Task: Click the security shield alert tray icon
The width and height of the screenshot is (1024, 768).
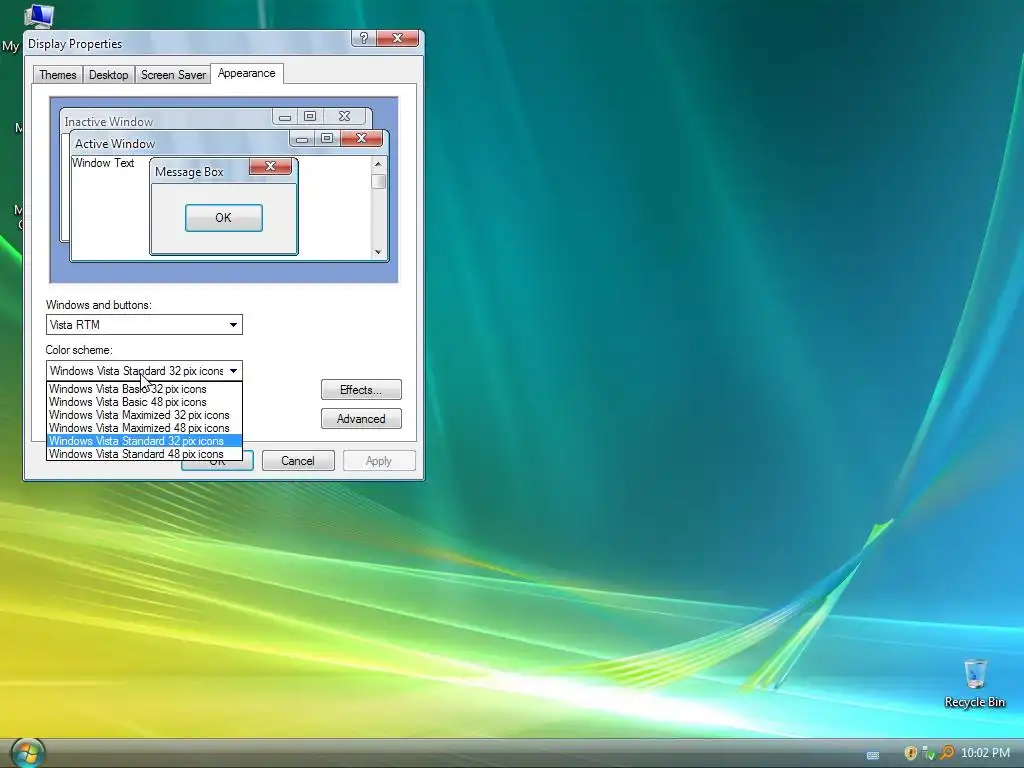Action: pos(910,753)
